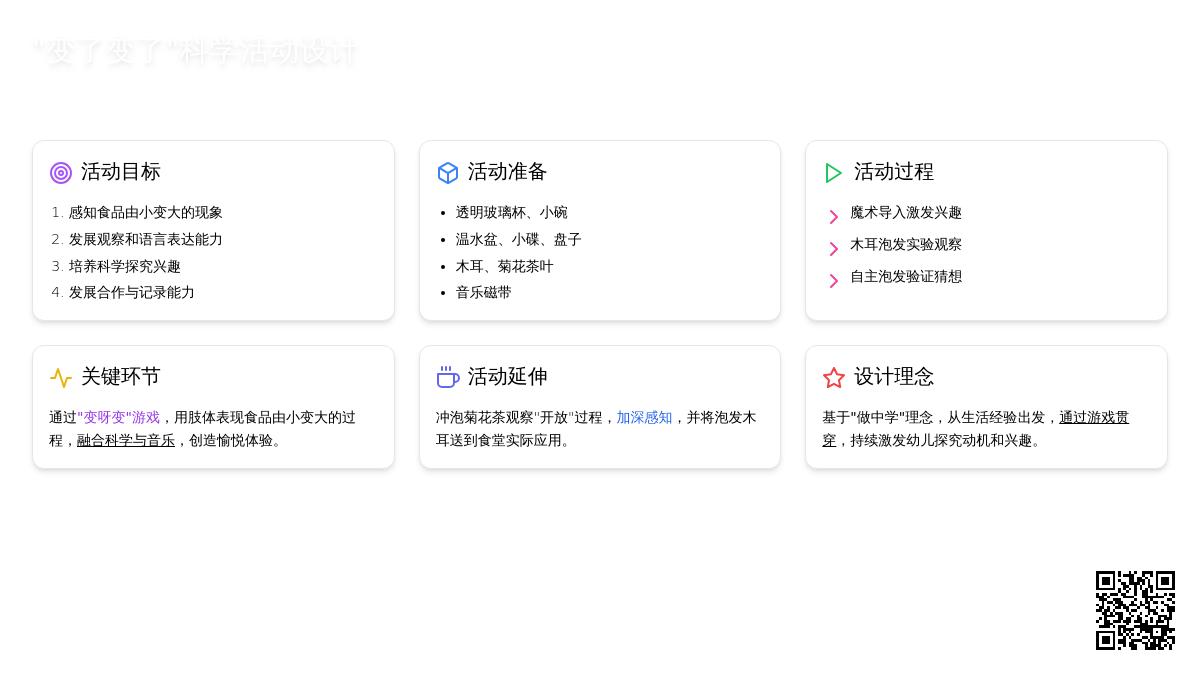Click the blue 加深感知 text
This screenshot has height=675, width=1200.
pos(644,418)
